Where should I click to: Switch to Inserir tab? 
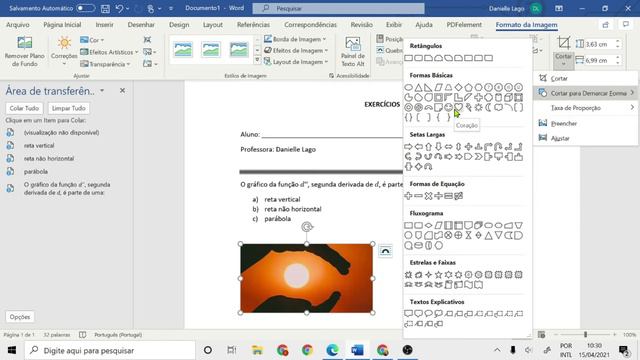(x=104, y=24)
